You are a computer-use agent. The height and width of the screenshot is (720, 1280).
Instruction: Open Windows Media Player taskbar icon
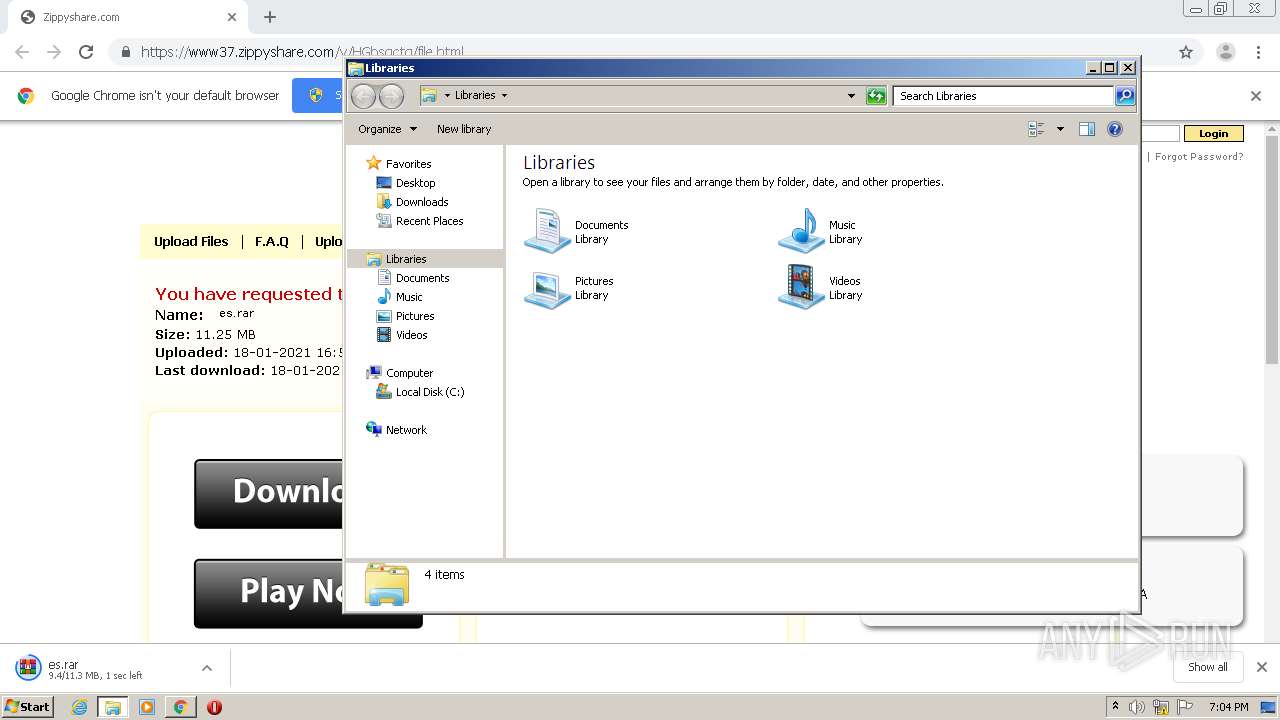[x=147, y=707]
